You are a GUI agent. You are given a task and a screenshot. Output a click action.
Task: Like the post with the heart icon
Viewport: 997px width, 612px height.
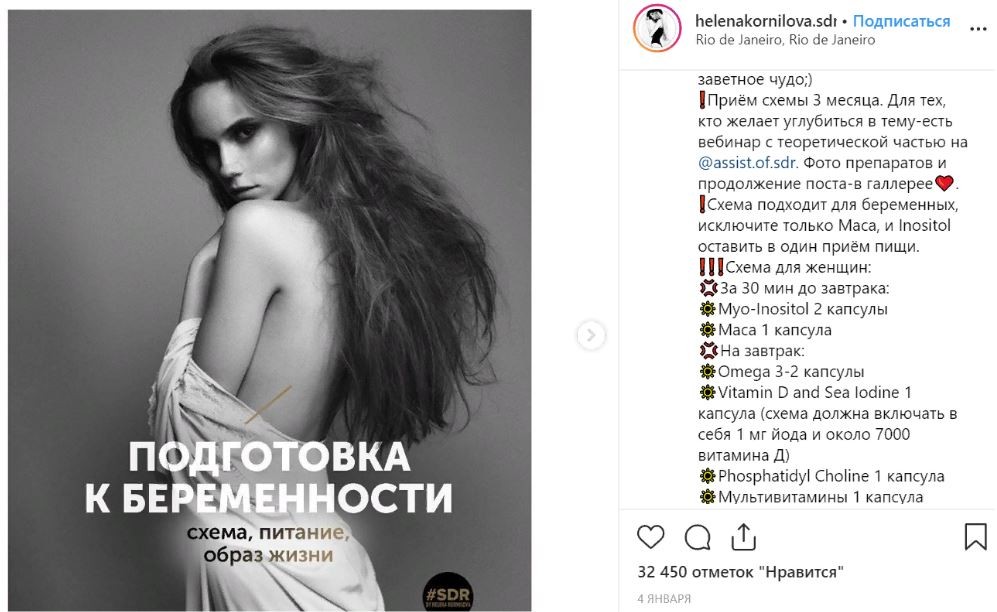[x=650, y=537]
